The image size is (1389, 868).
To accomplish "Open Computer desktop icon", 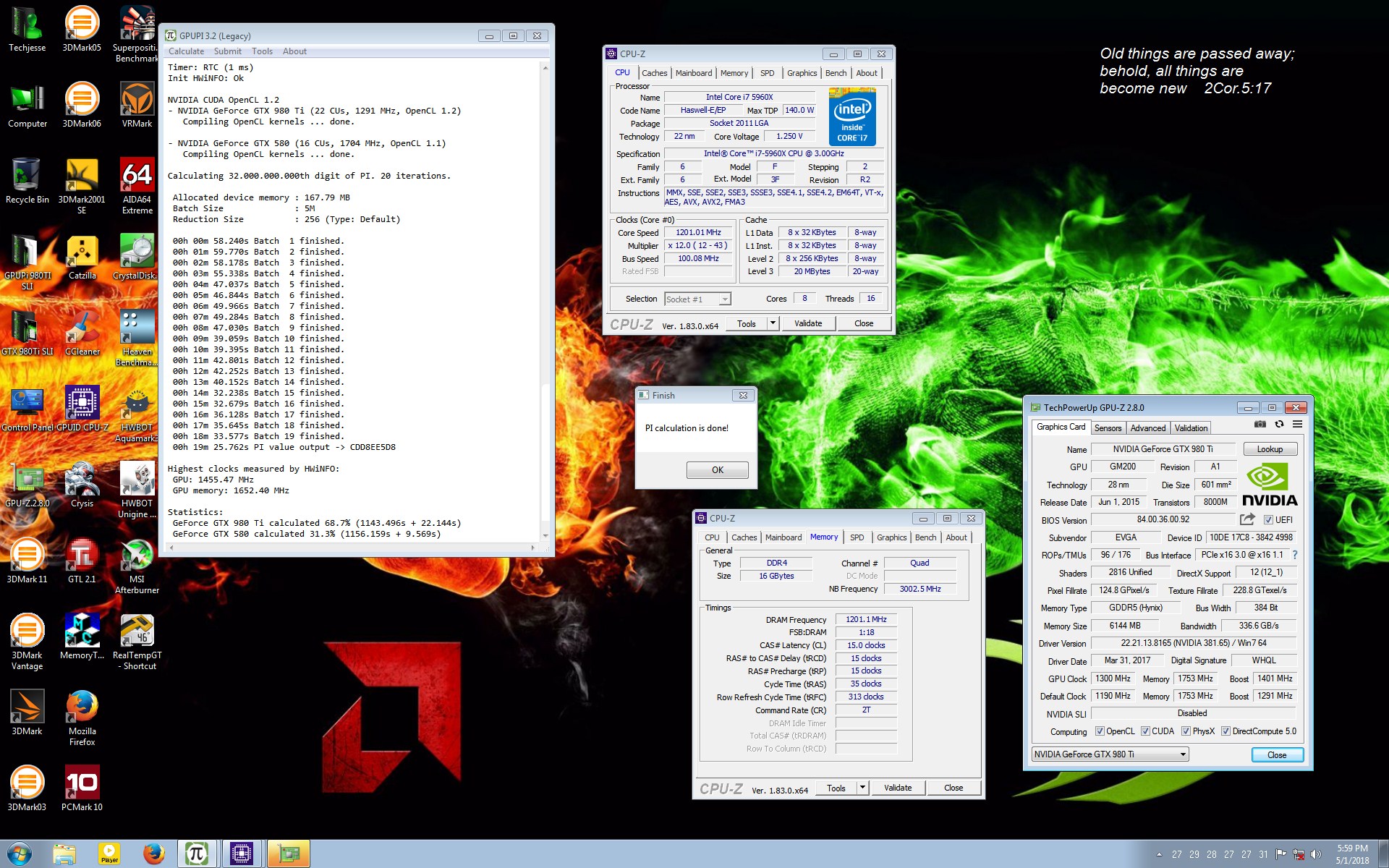I will pyautogui.click(x=27, y=105).
